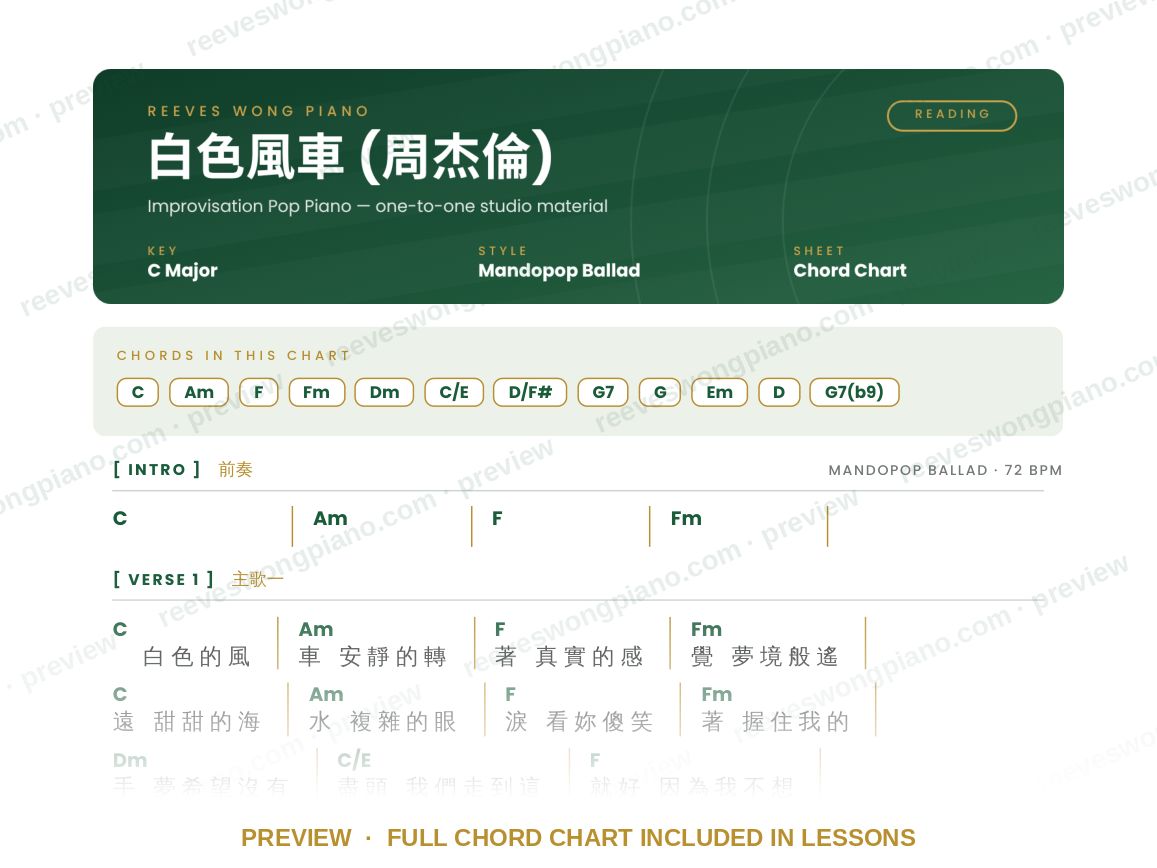Click the lyric 白色的風
1157x868 pixels.
196,656
